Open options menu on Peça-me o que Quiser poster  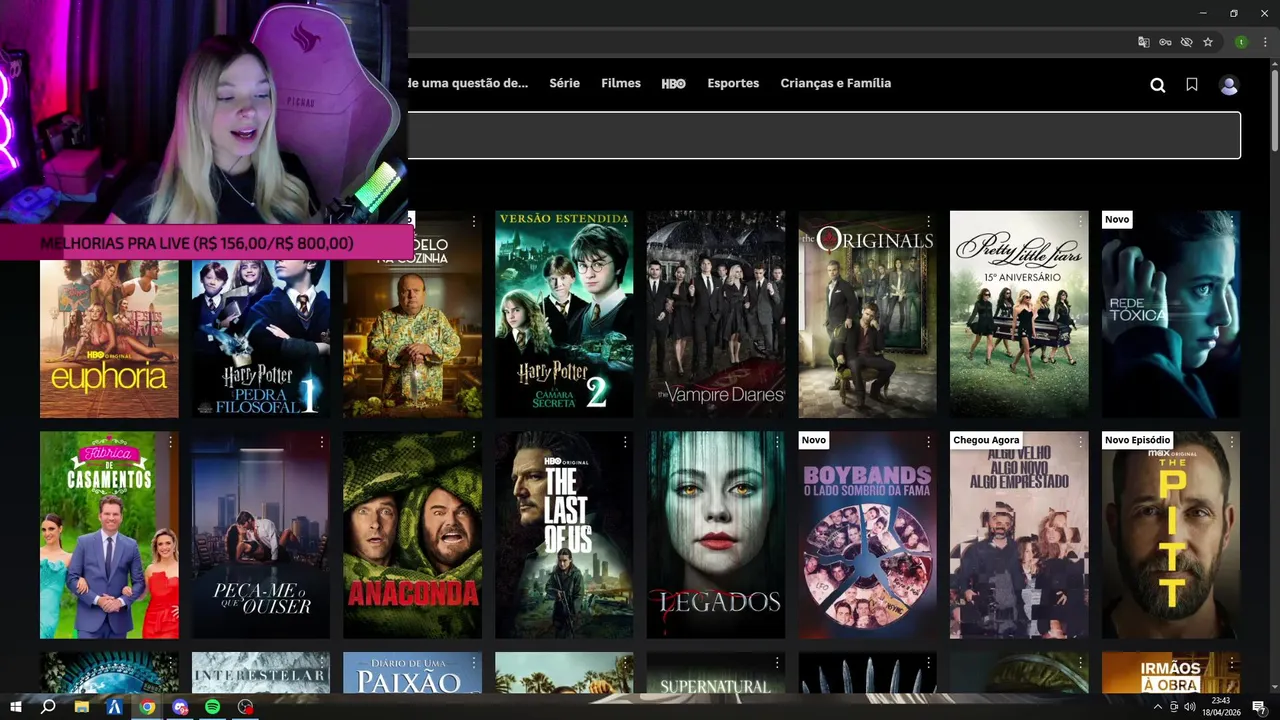[x=322, y=442]
